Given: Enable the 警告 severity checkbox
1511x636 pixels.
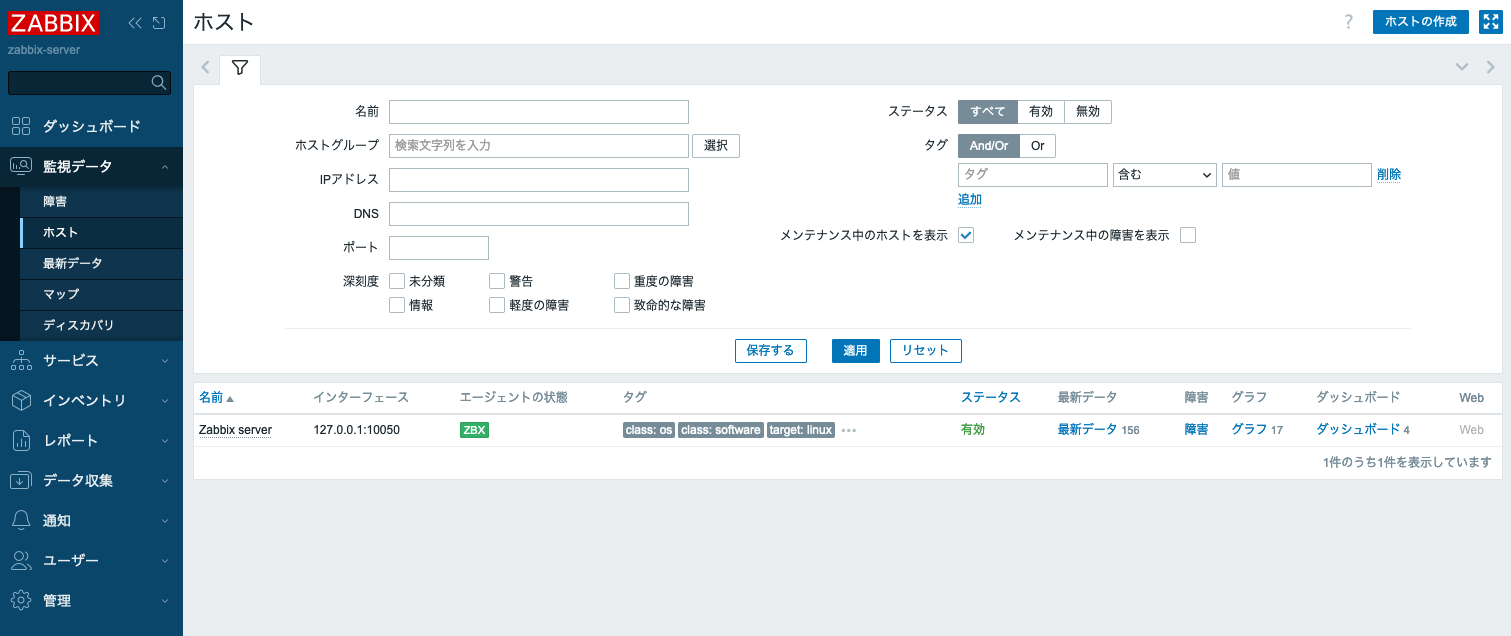Looking at the screenshot, I should (497, 281).
